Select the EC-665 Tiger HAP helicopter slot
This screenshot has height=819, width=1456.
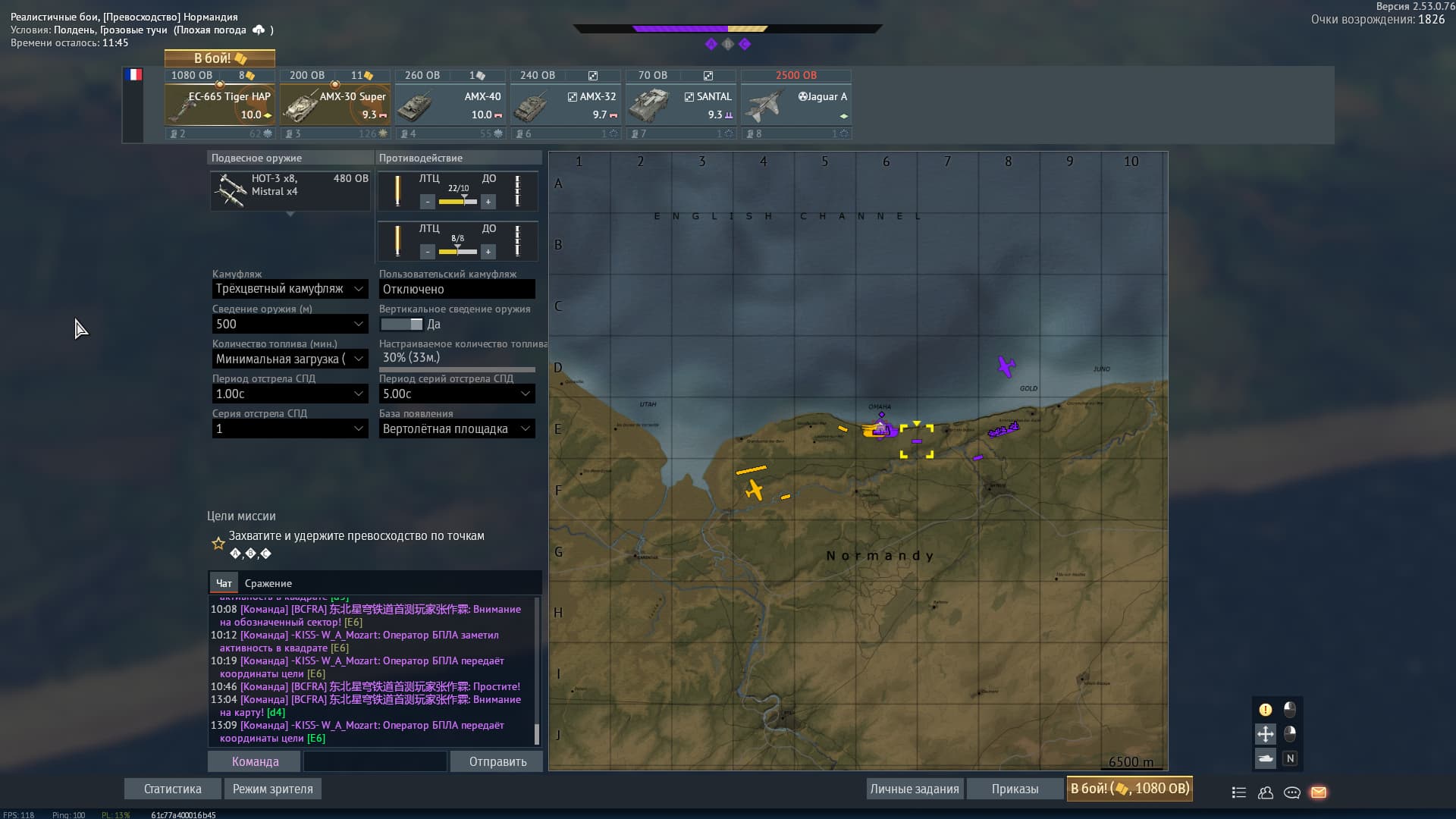pyautogui.click(x=220, y=105)
